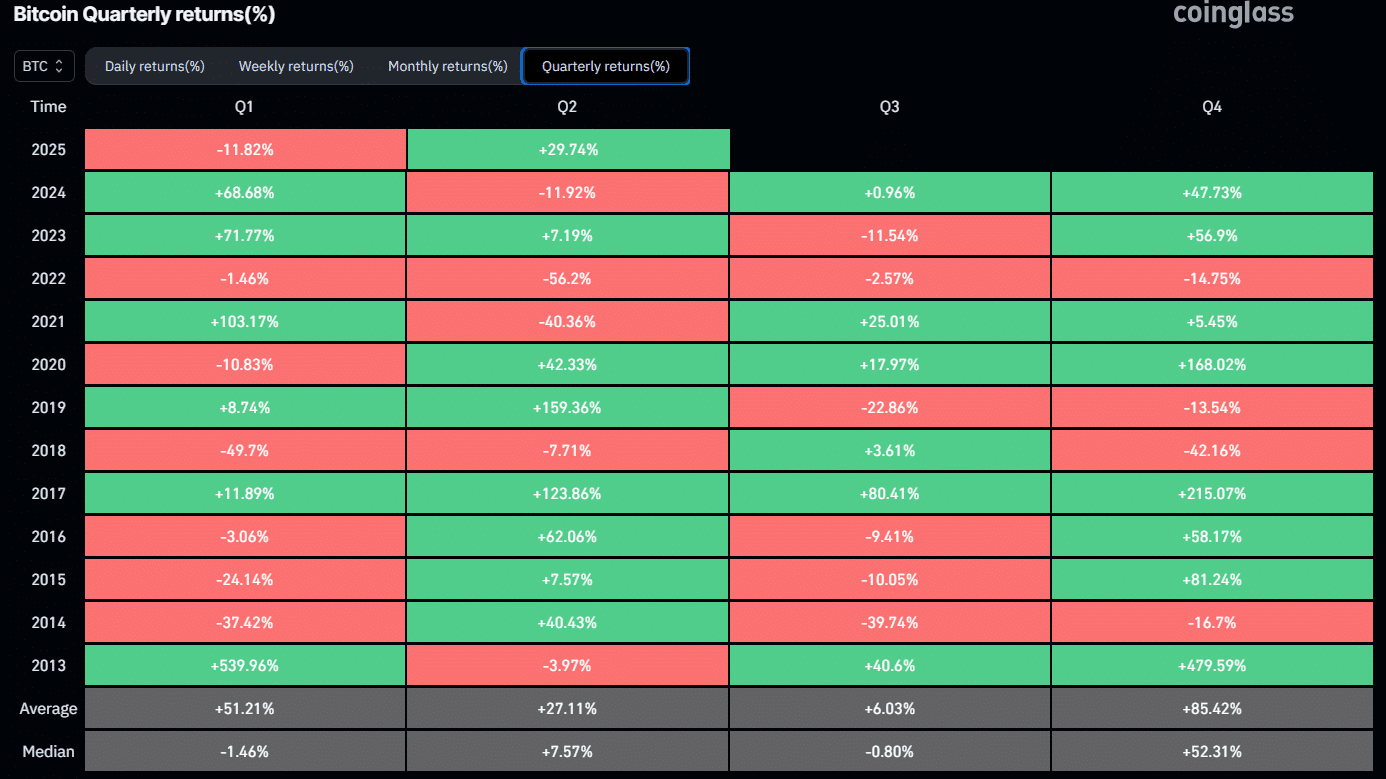Click the 2017 Q4 +215.07% cell
Image resolution: width=1386 pixels, height=779 pixels.
(1212, 493)
